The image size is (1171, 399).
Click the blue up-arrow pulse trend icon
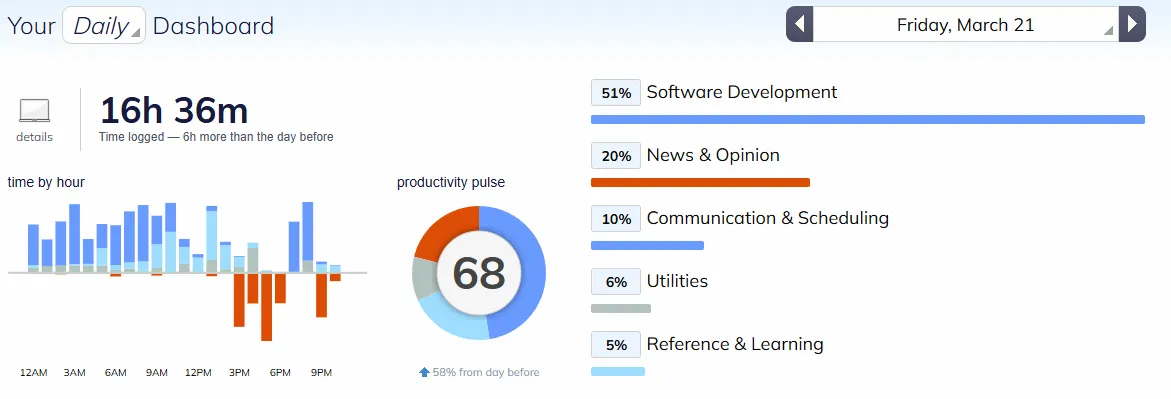pos(424,372)
